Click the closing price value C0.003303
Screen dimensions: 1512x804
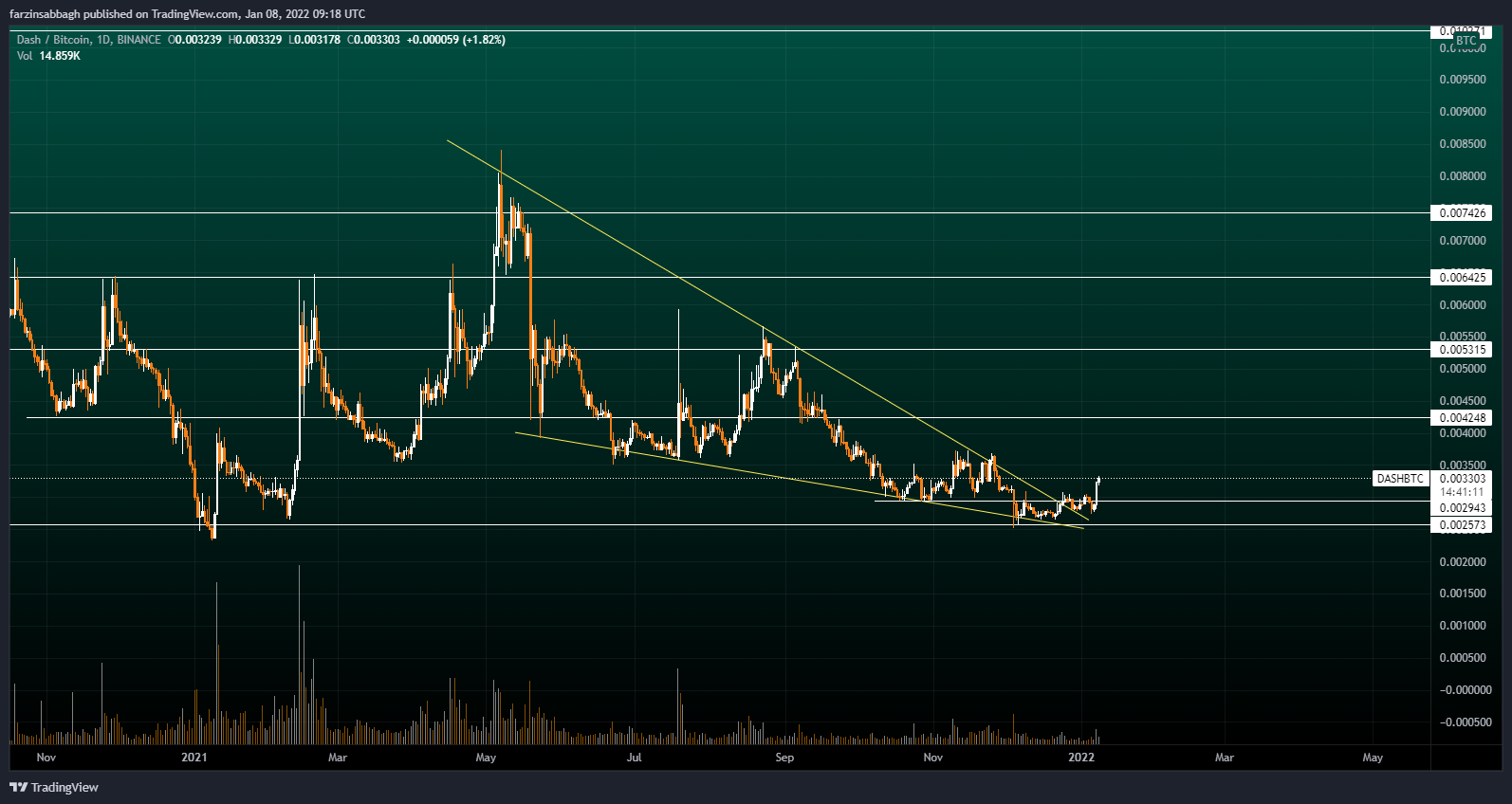point(374,40)
